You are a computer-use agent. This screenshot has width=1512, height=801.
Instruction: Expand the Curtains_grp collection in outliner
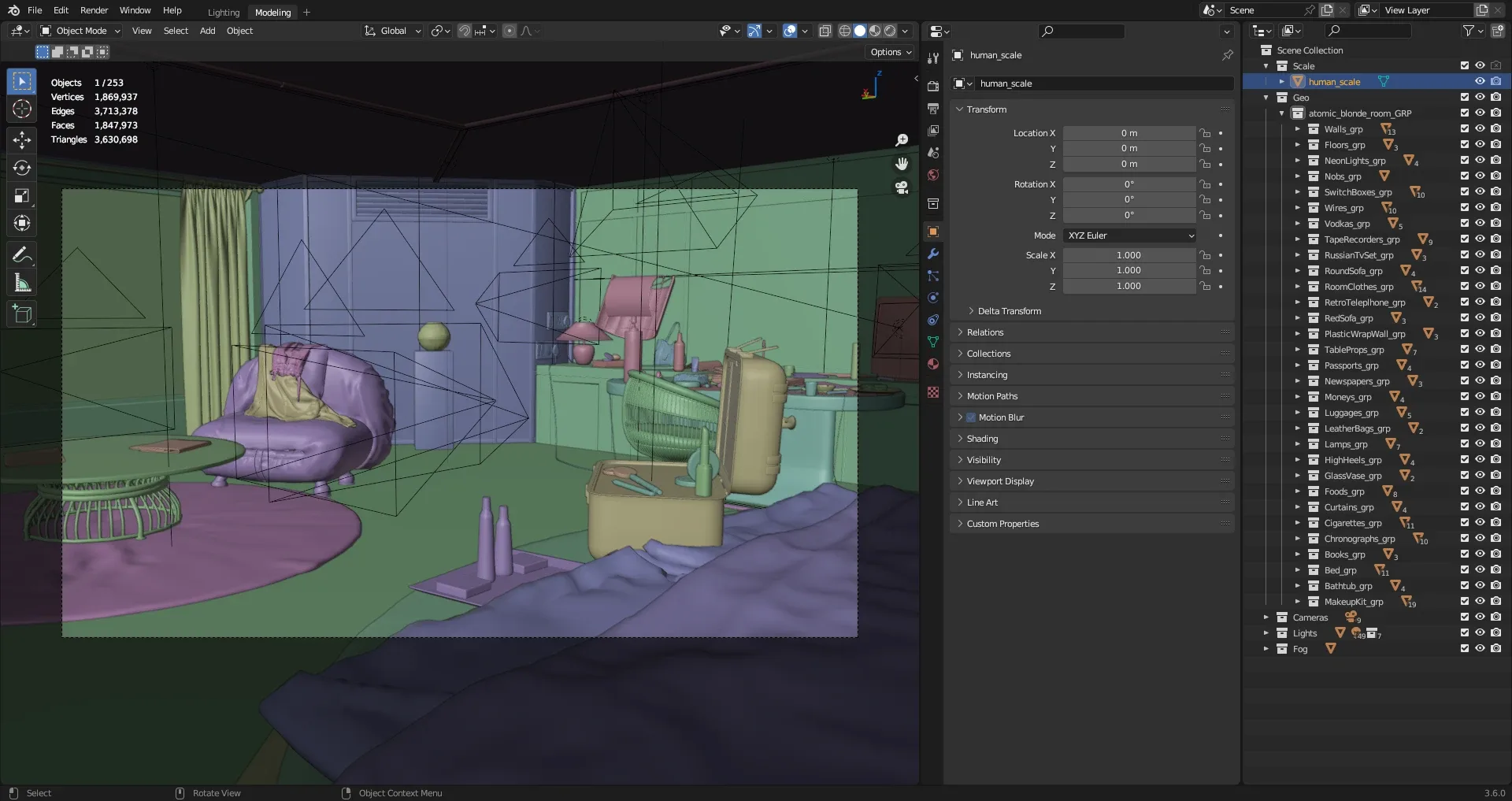[1297, 507]
